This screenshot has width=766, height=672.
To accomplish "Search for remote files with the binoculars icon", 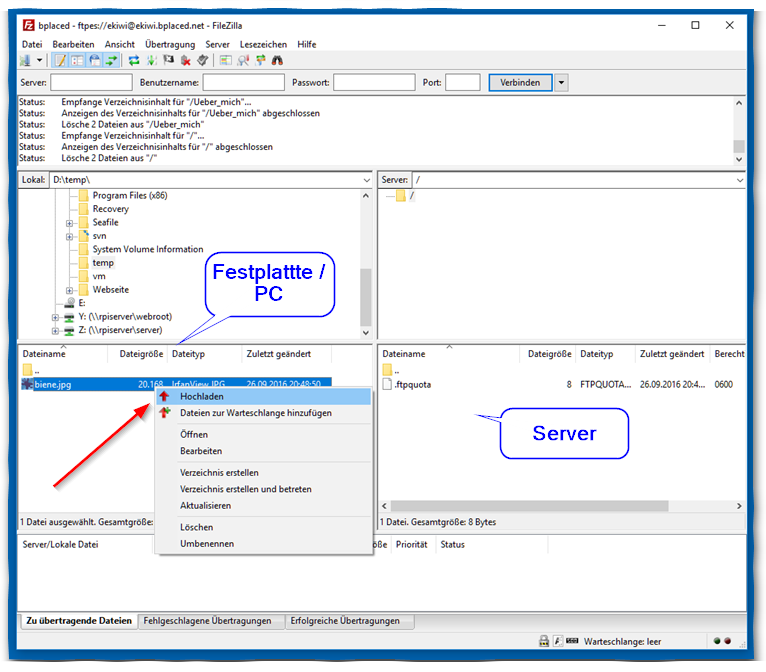I will click(277, 61).
